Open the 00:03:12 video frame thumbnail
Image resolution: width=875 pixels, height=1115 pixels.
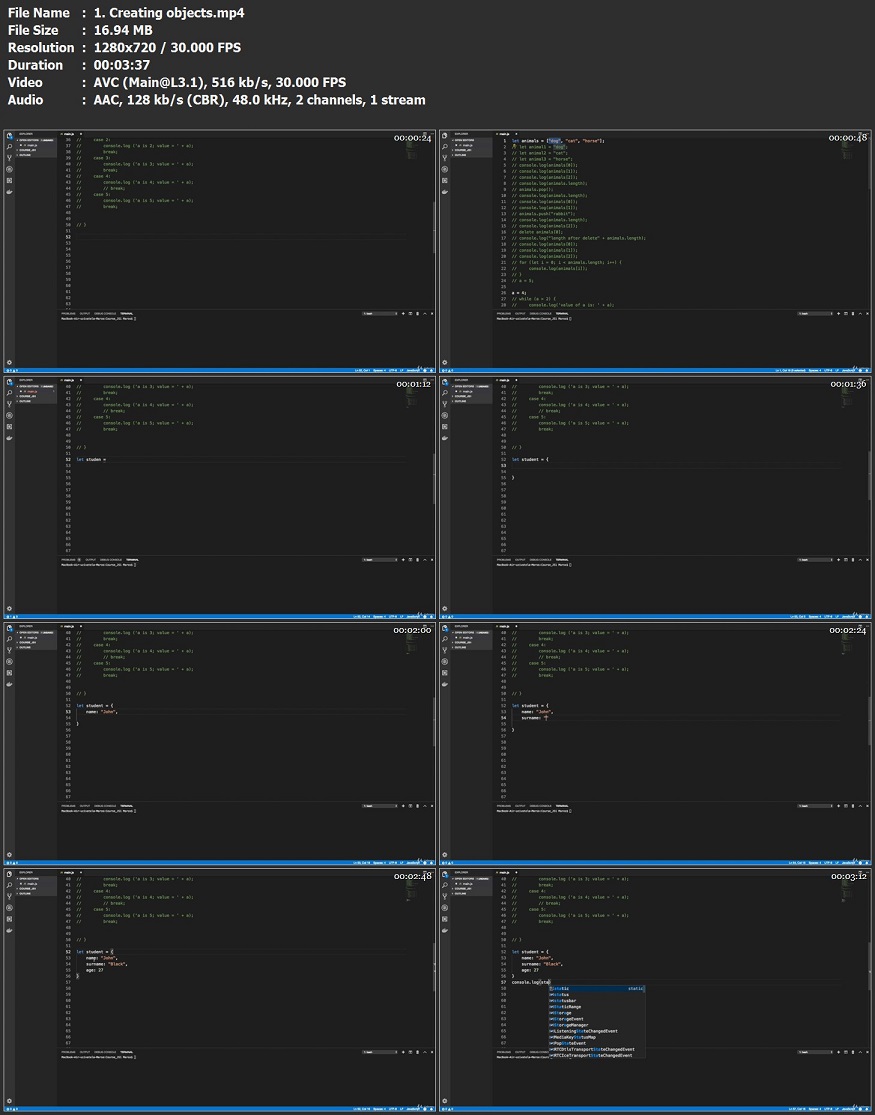pyautogui.click(x=654, y=988)
